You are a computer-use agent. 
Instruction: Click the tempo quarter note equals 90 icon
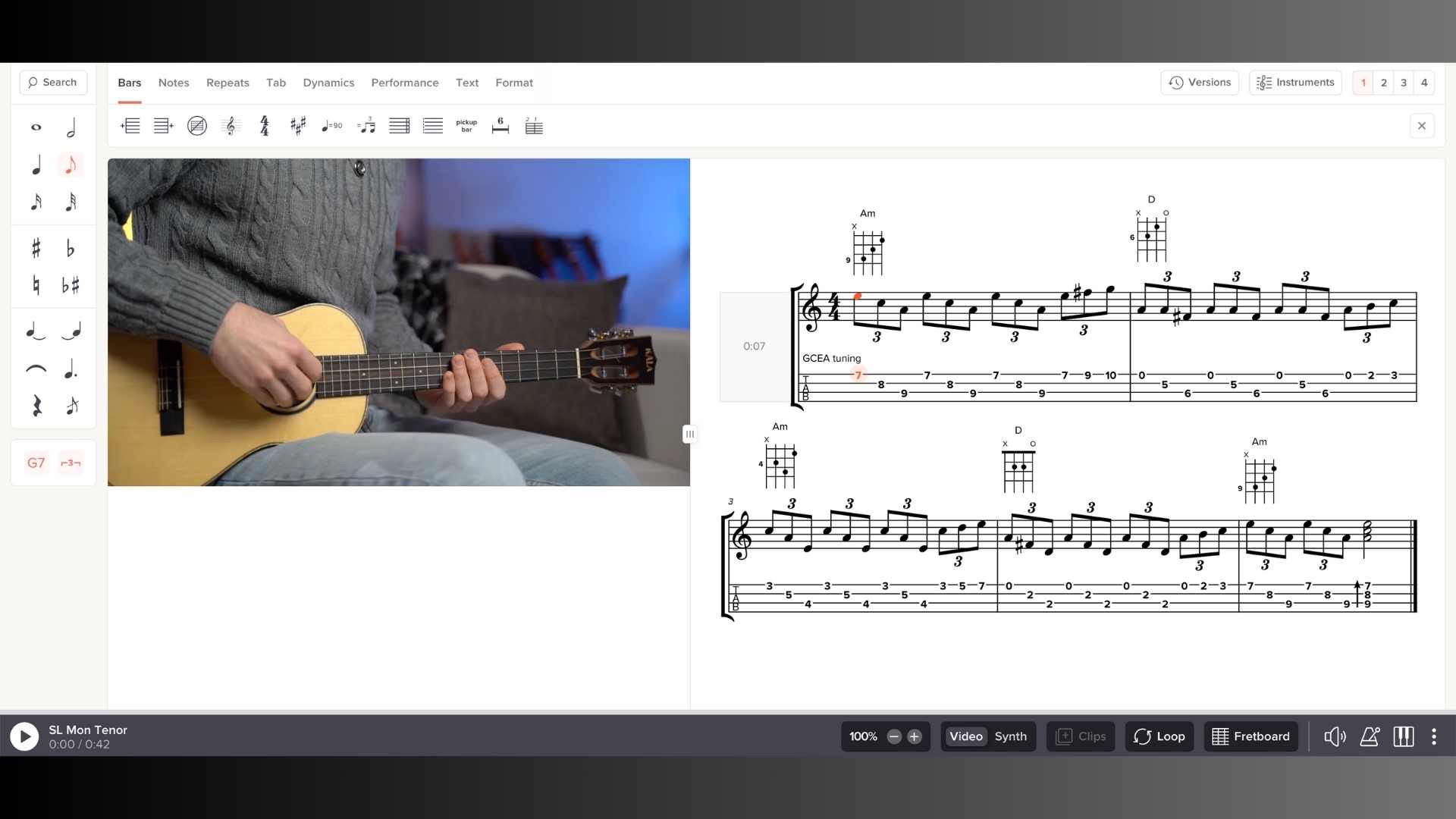pyautogui.click(x=332, y=126)
